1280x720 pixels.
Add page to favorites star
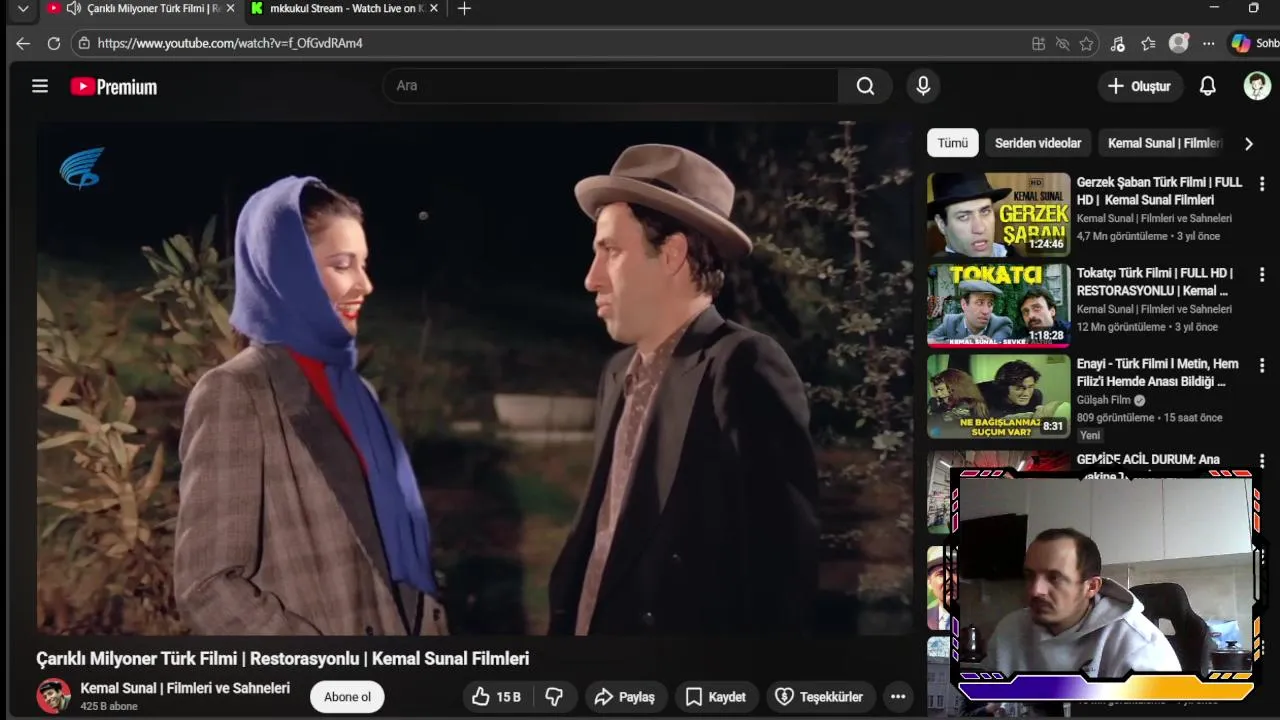[x=1086, y=44]
